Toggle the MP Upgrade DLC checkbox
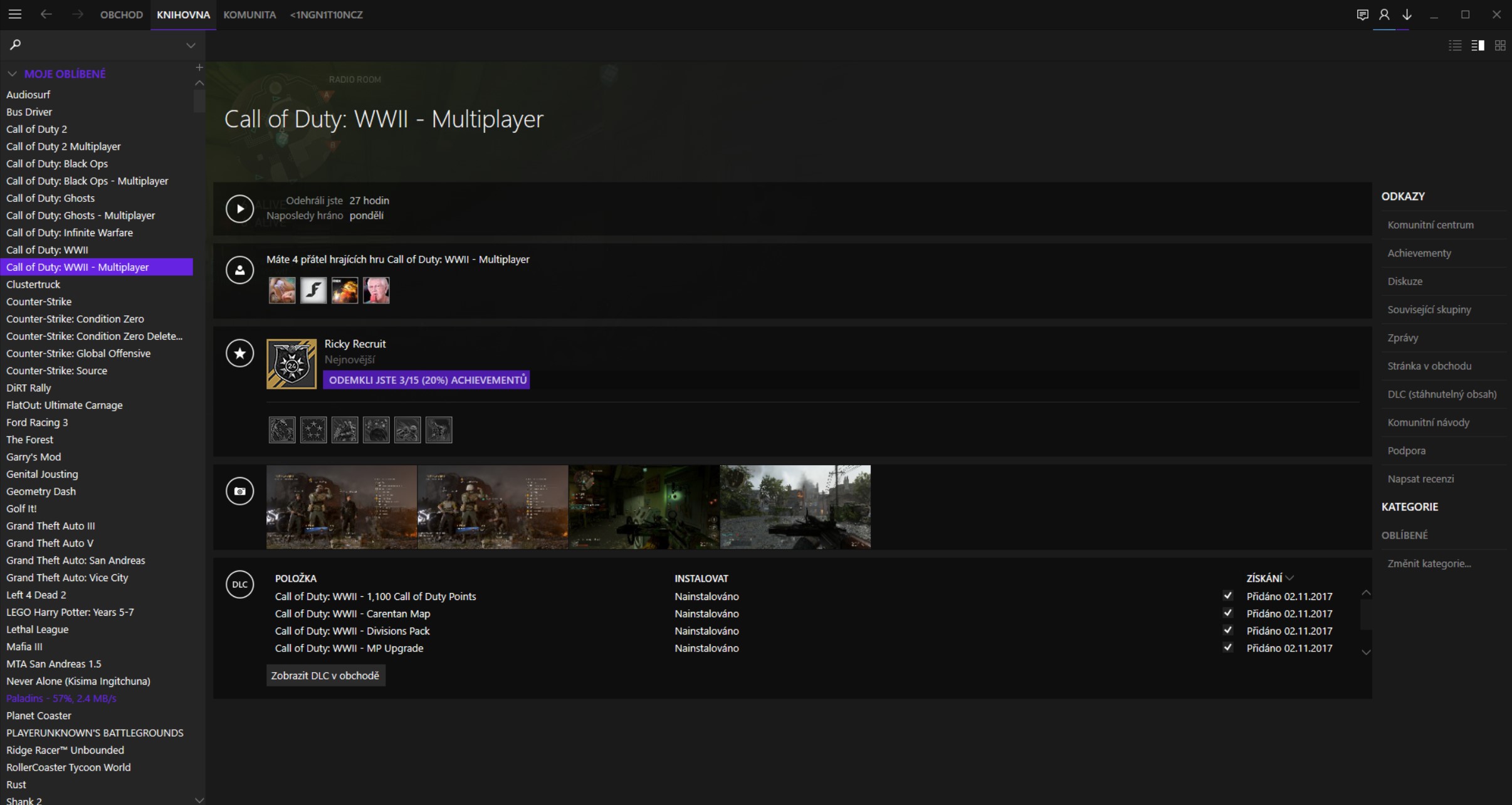This screenshot has width=1512, height=805. point(1227,648)
